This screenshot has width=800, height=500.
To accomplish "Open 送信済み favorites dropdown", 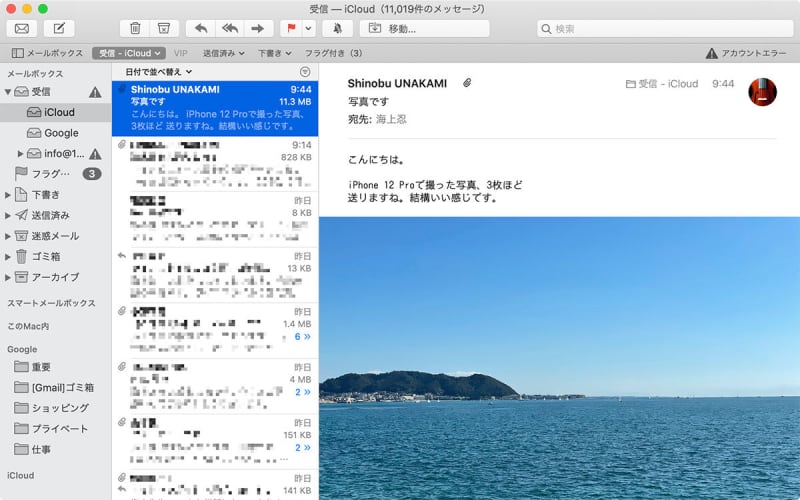I will [x=223, y=53].
